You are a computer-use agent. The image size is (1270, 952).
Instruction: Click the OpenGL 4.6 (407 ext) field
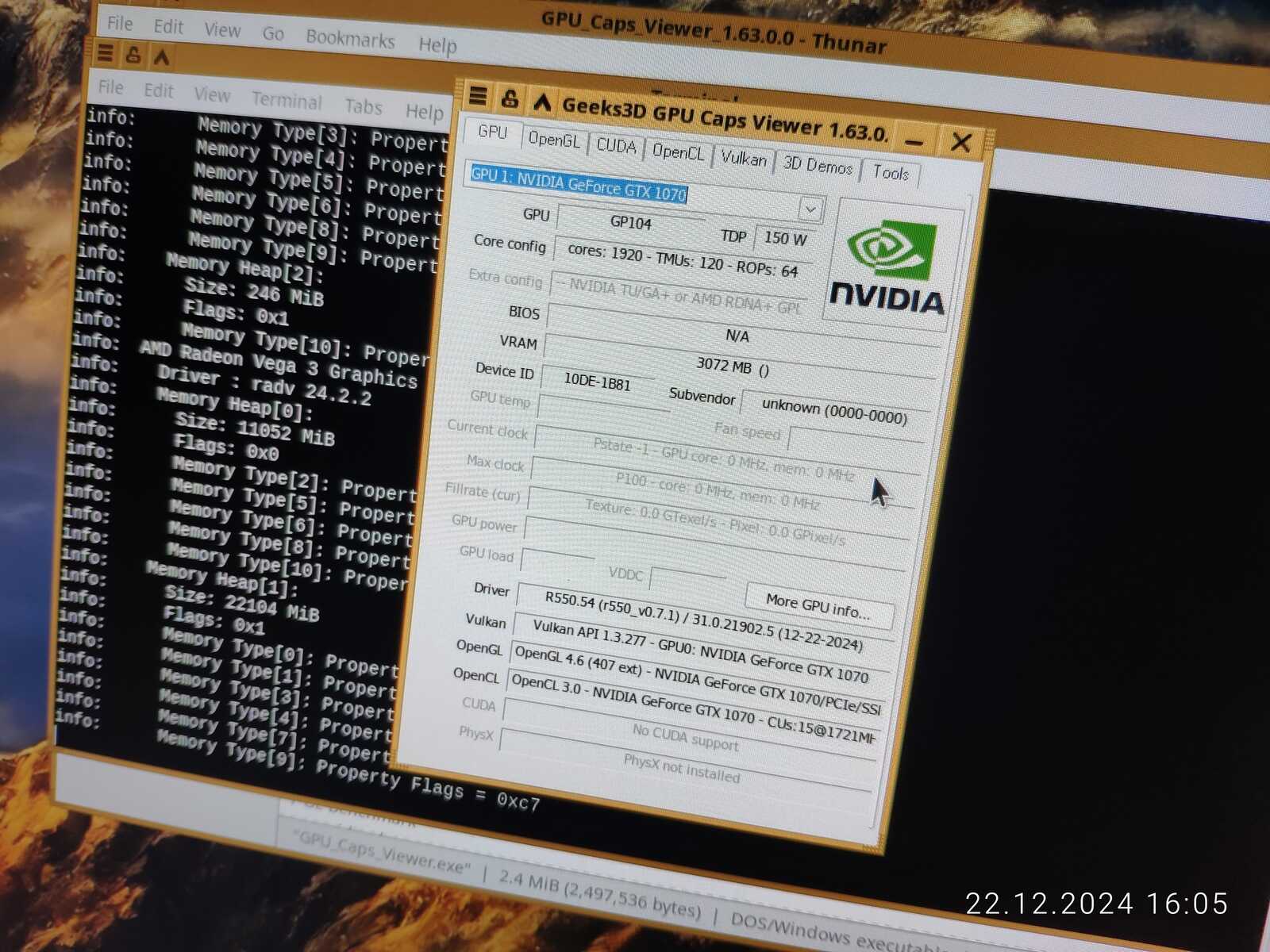tap(697, 679)
